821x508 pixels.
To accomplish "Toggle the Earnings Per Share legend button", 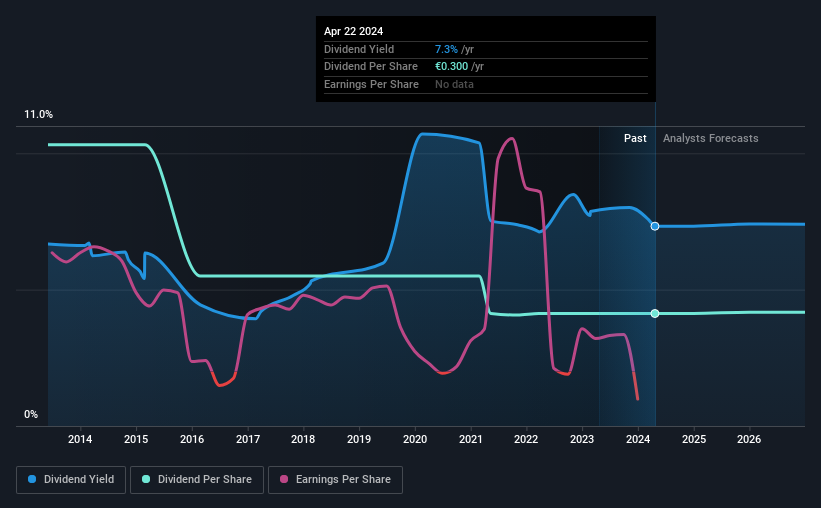I will [335, 480].
